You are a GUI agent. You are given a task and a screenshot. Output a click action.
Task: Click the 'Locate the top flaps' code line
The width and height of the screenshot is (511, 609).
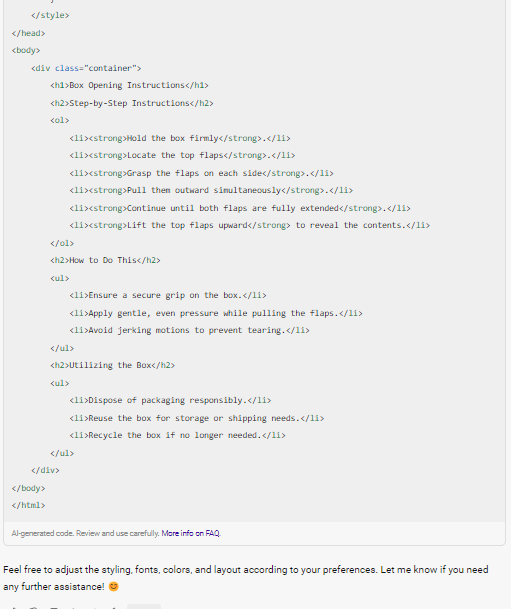point(182,155)
